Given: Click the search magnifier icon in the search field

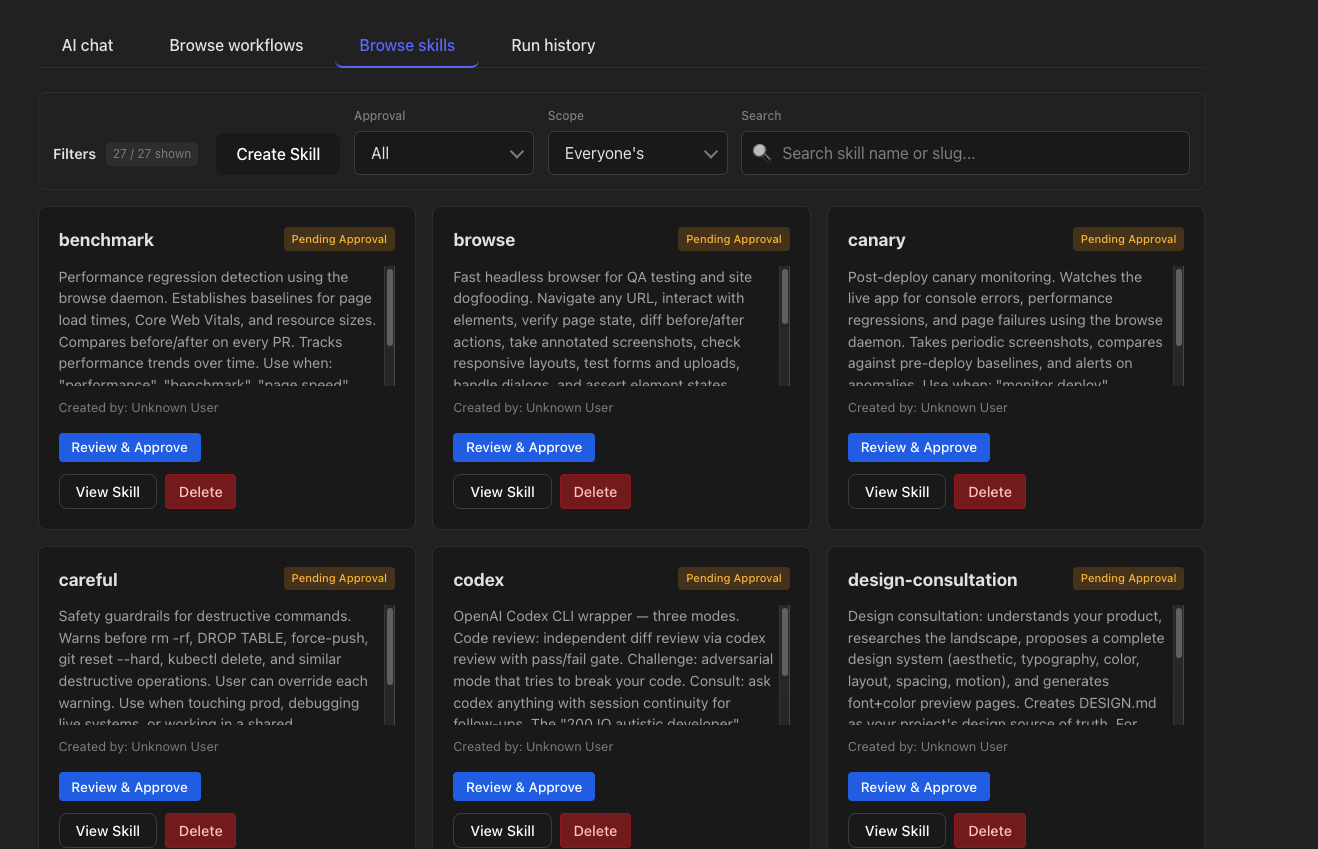Looking at the screenshot, I should click(x=761, y=153).
